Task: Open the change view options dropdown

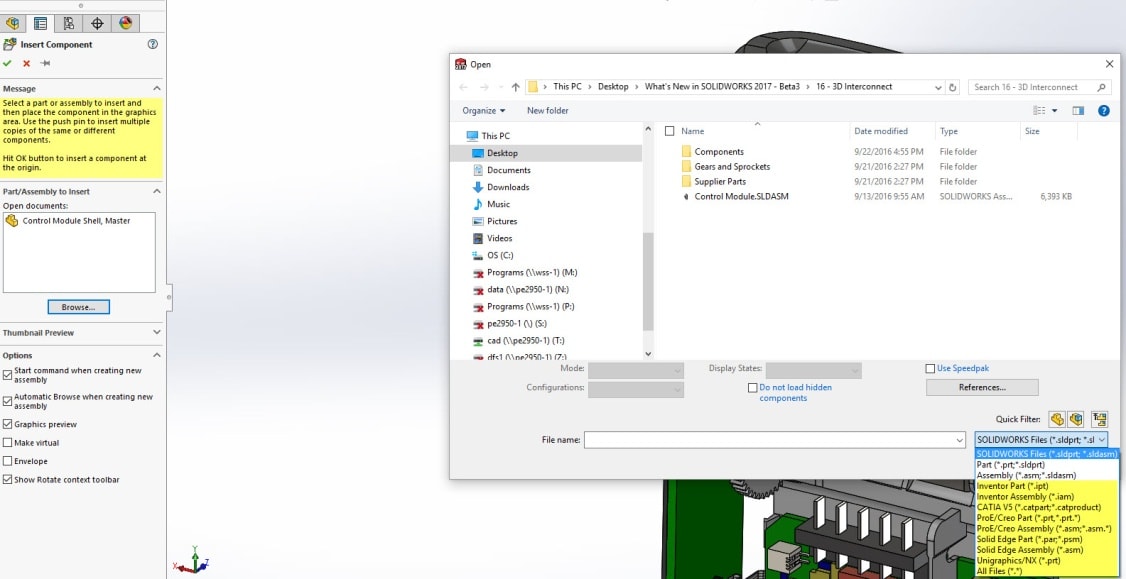Action: (1055, 111)
